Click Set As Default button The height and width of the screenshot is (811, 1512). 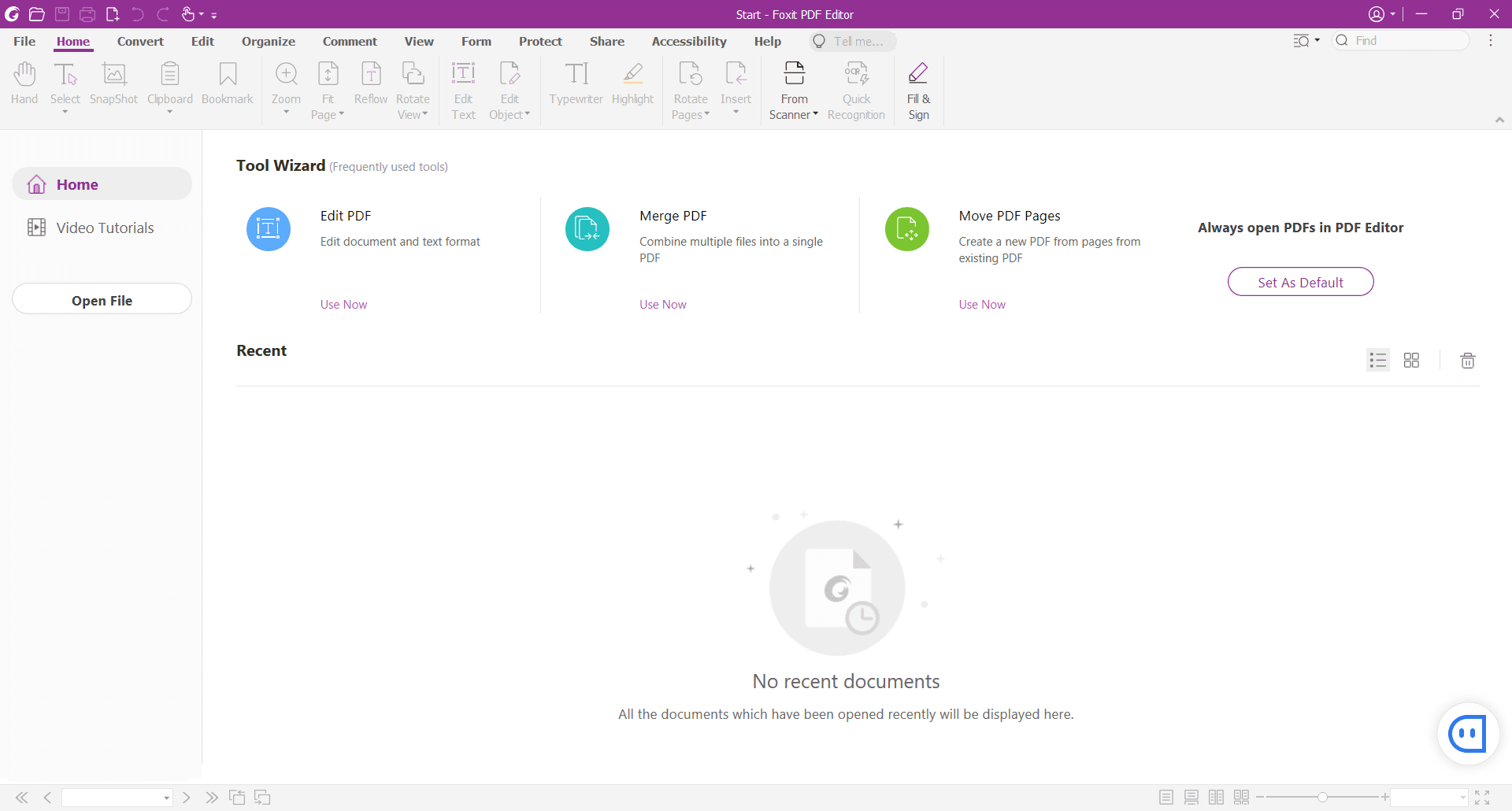1300,281
